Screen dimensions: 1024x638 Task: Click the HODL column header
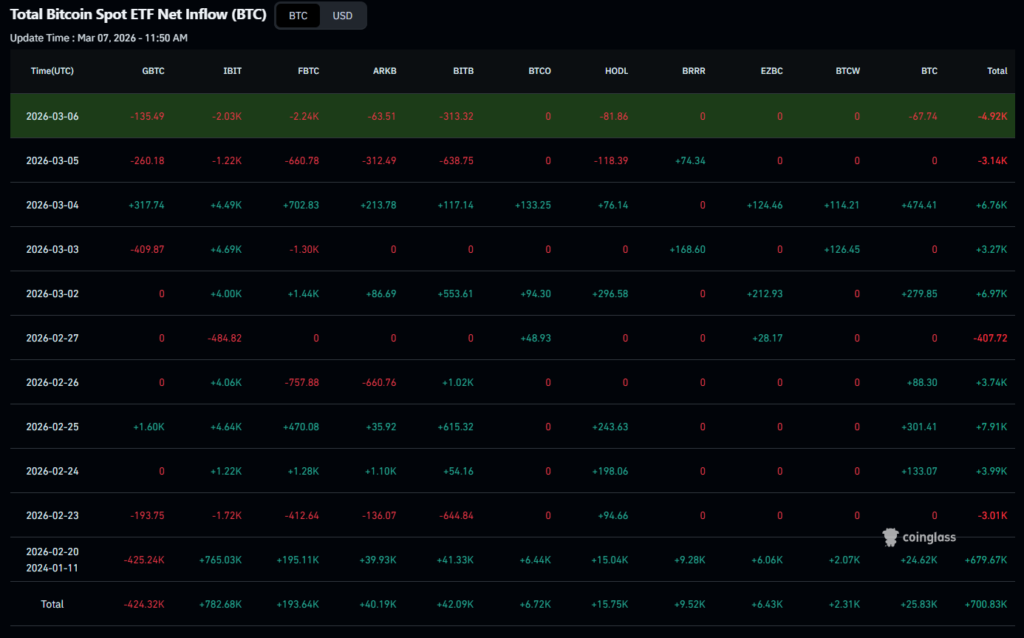point(616,71)
